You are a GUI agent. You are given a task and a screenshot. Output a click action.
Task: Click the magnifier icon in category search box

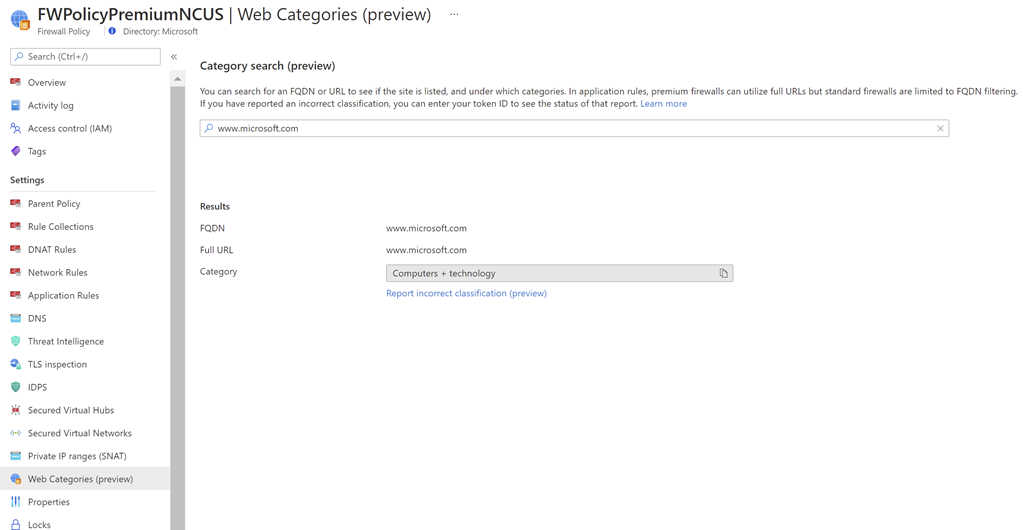coord(209,129)
